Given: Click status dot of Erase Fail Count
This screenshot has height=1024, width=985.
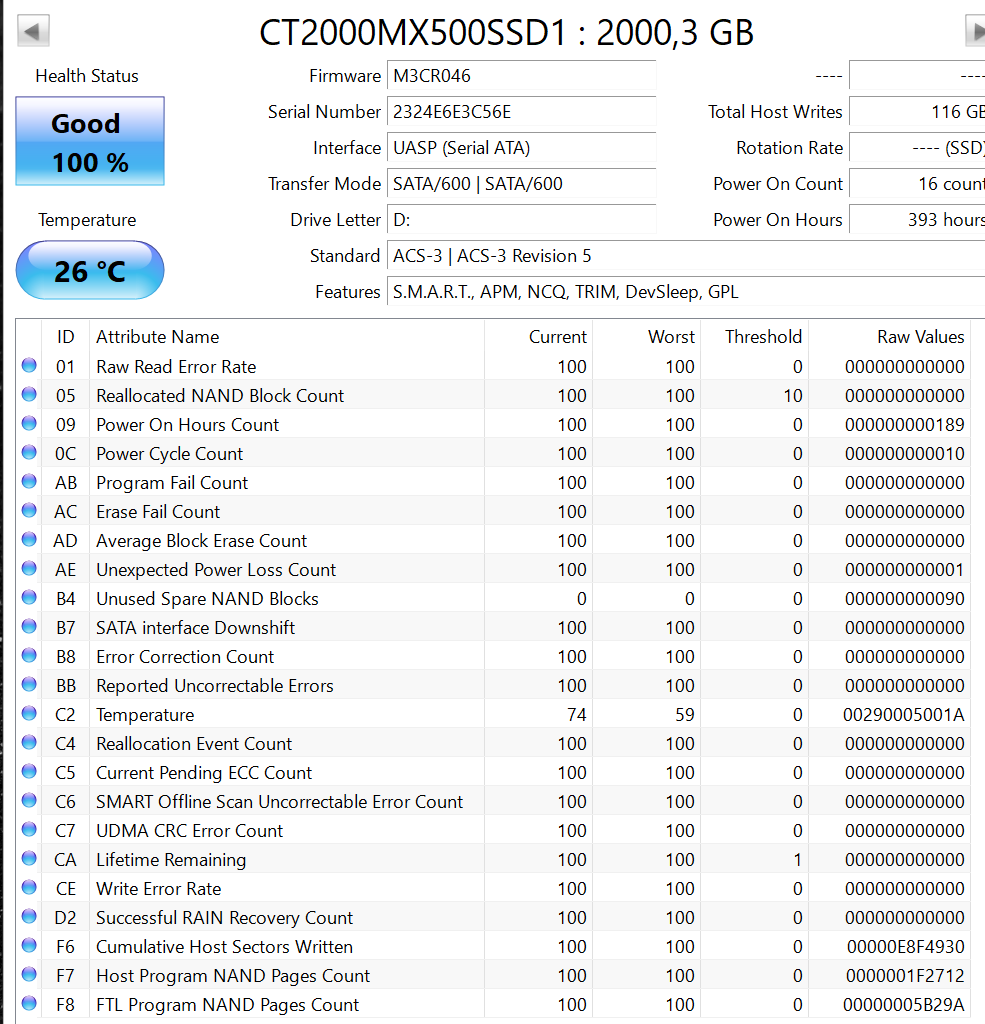Looking at the screenshot, I should (x=29, y=510).
